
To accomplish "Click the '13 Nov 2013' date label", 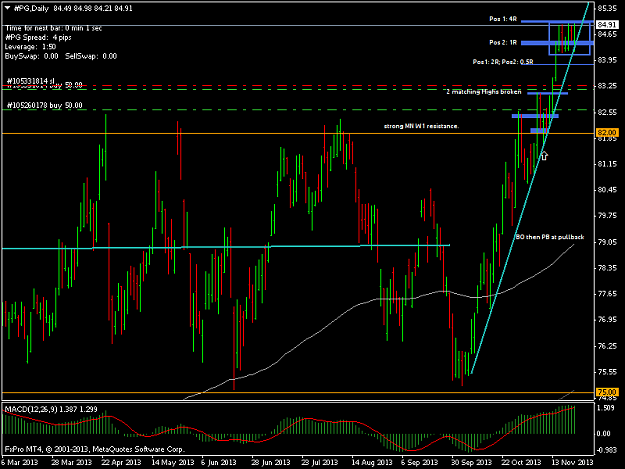I will point(572,462).
